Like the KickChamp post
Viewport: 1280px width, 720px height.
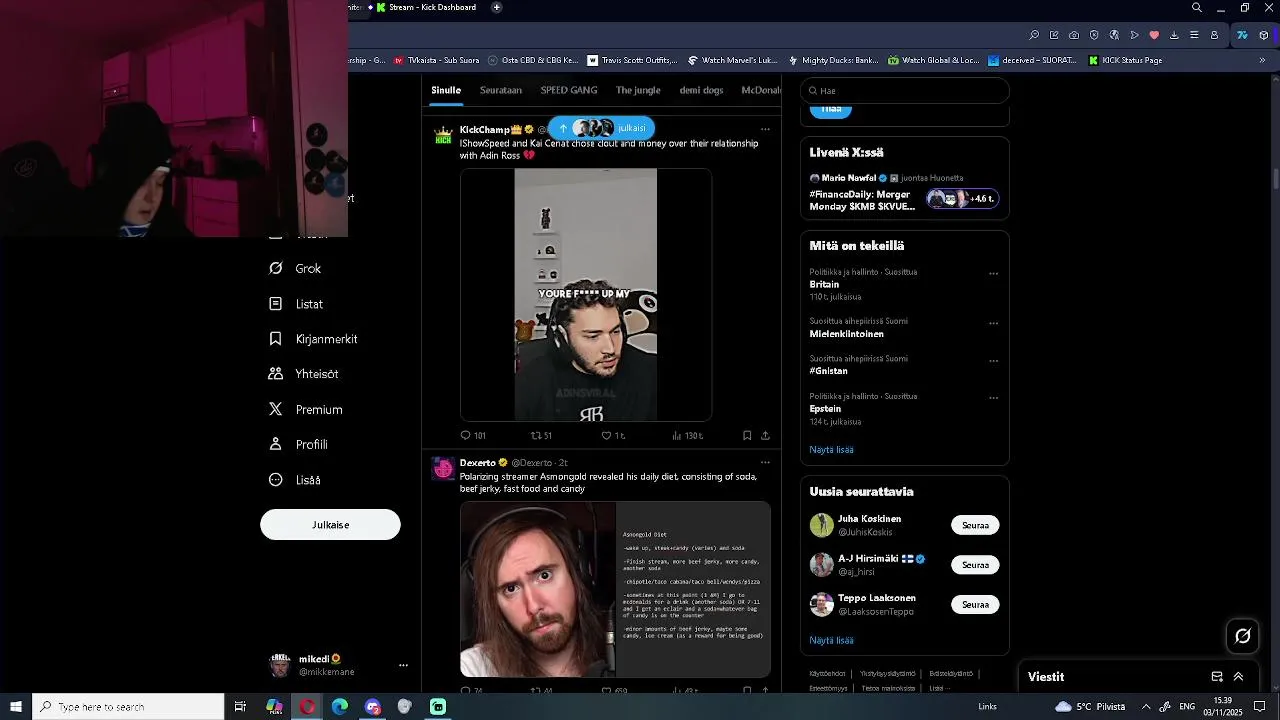click(x=612, y=436)
